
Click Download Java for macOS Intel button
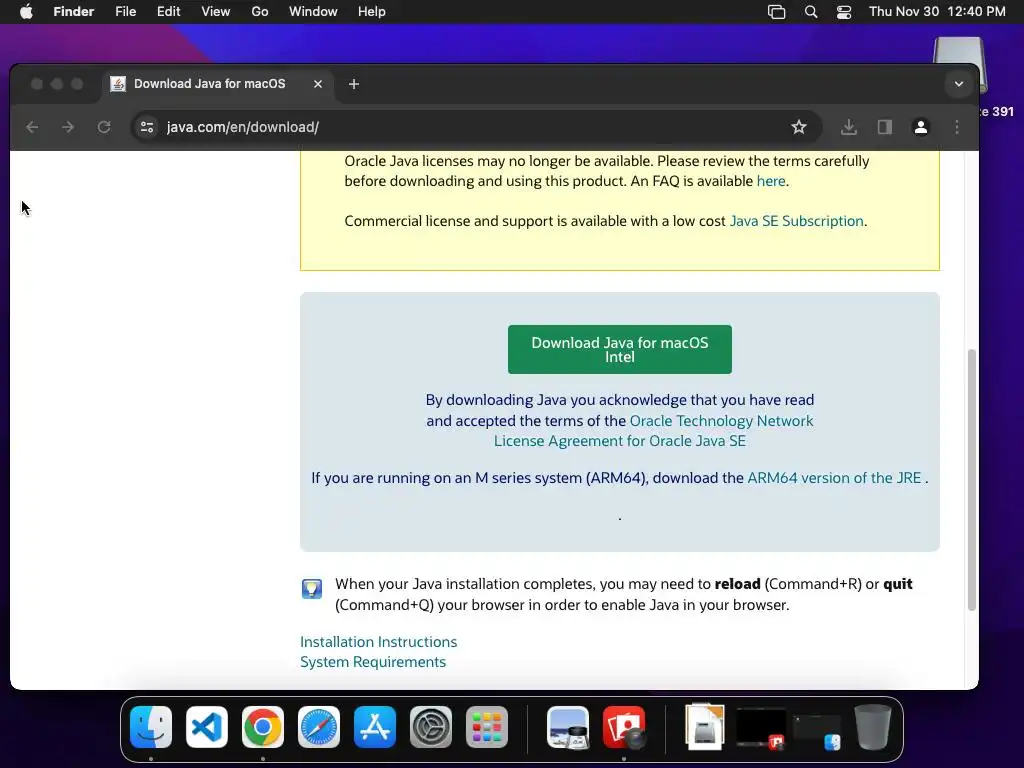click(620, 349)
